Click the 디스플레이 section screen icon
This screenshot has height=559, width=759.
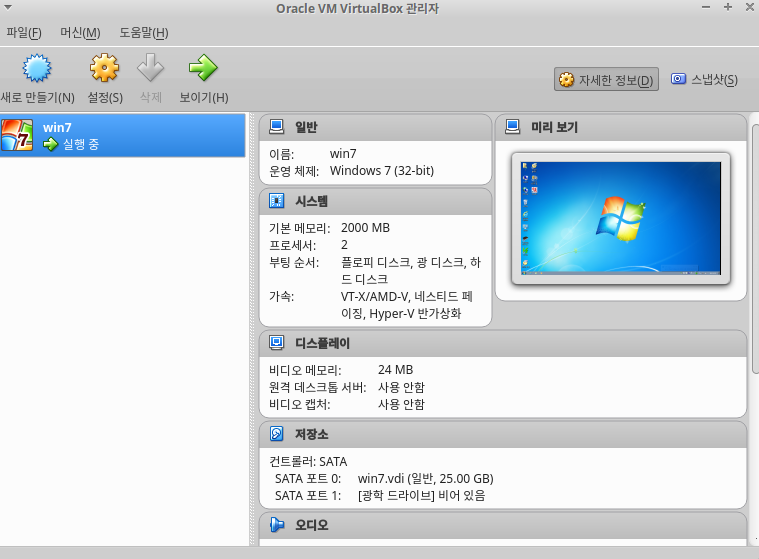(276, 343)
